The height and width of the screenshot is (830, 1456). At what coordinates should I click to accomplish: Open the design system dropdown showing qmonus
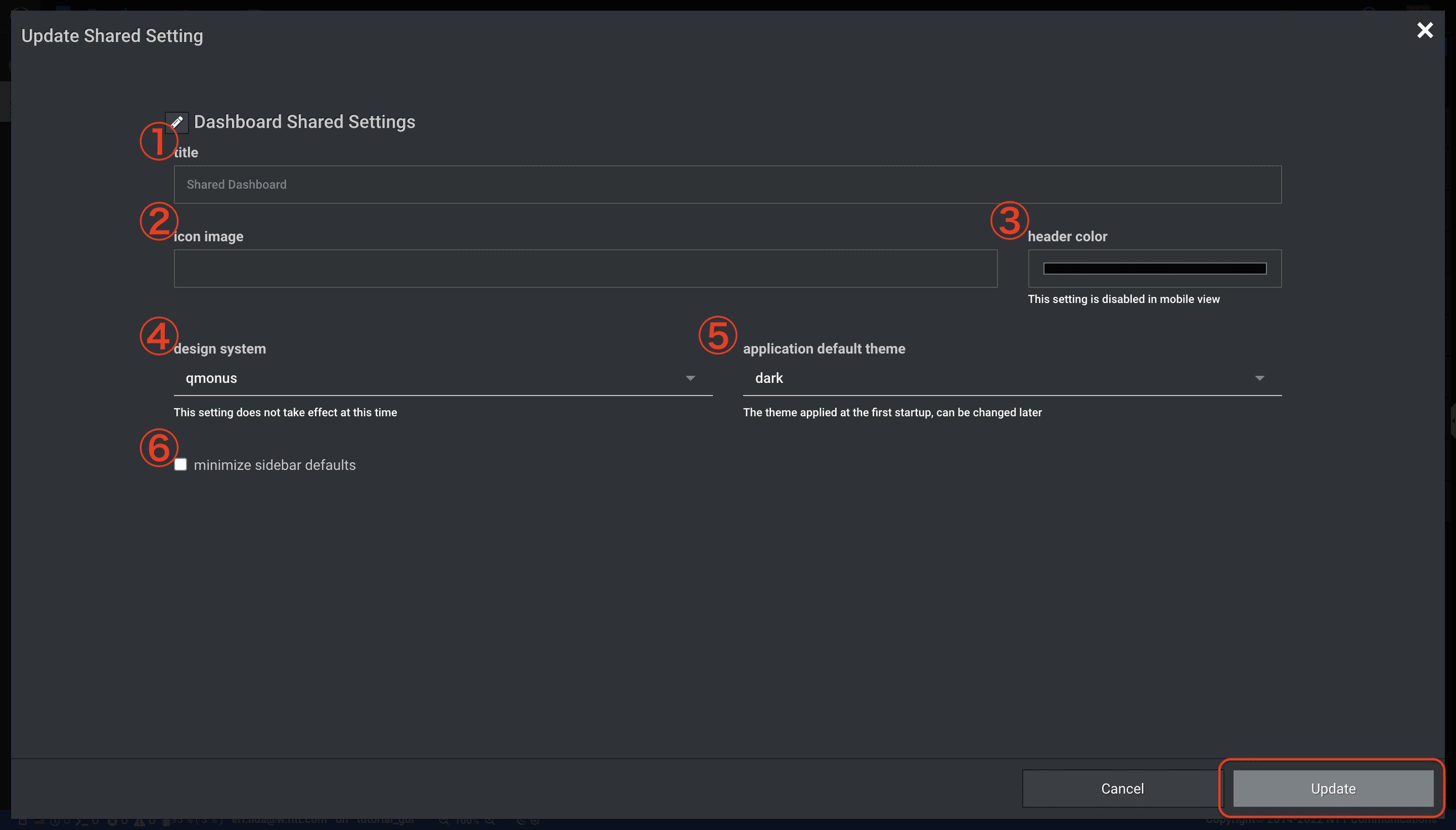click(x=442, y=378)
